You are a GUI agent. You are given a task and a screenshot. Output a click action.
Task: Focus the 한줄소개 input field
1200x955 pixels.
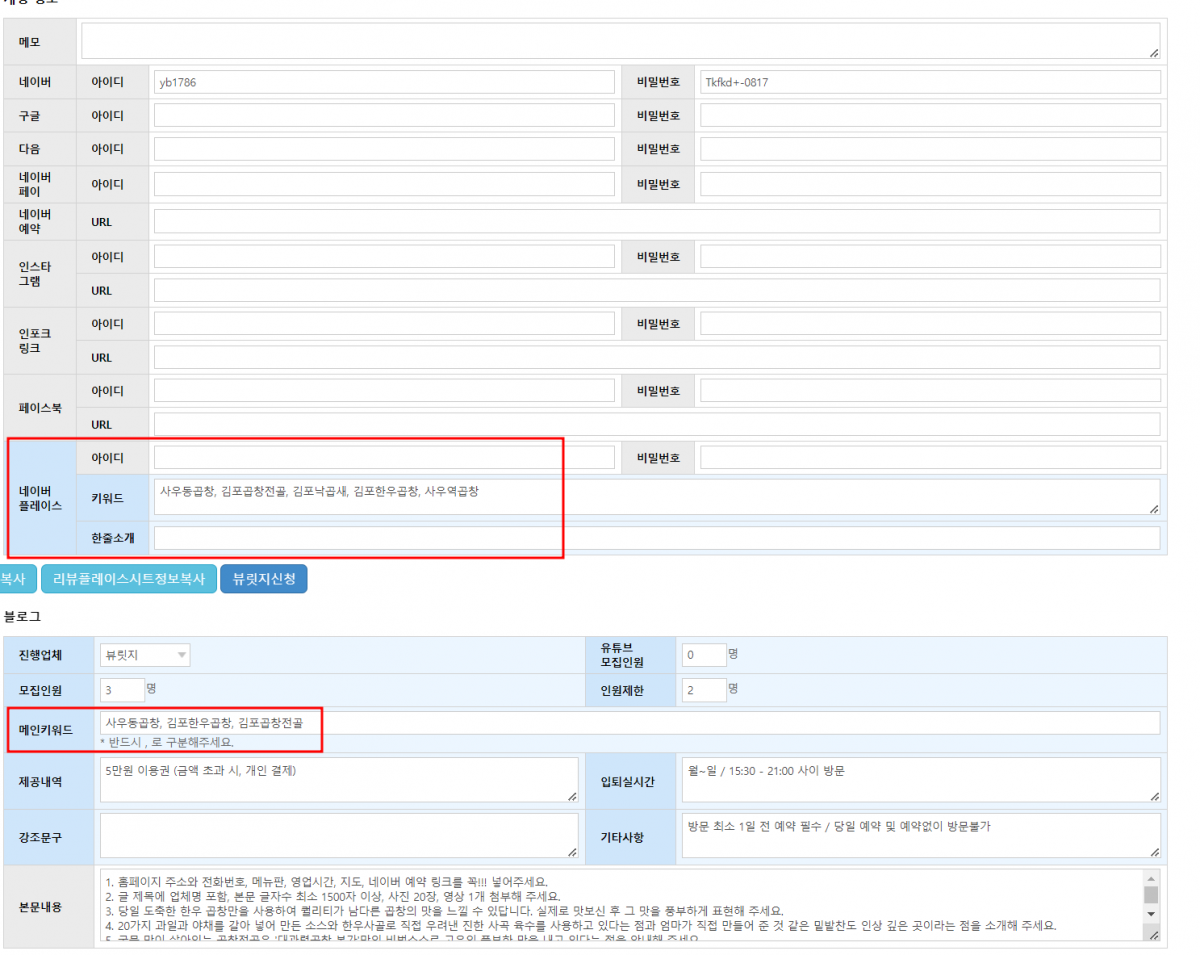tap(656, 538)
